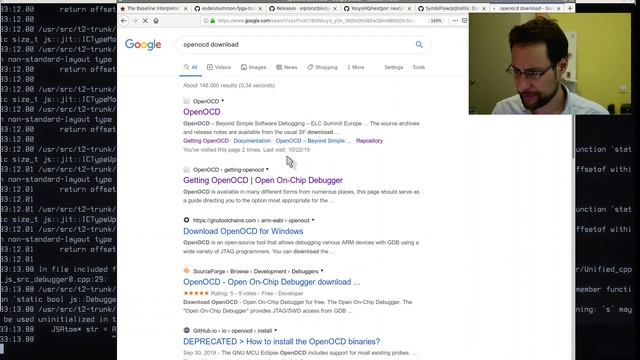Screen dimensions: 640x360
Task: Open the page actions three-dot menu
Action: pos(455,20)
